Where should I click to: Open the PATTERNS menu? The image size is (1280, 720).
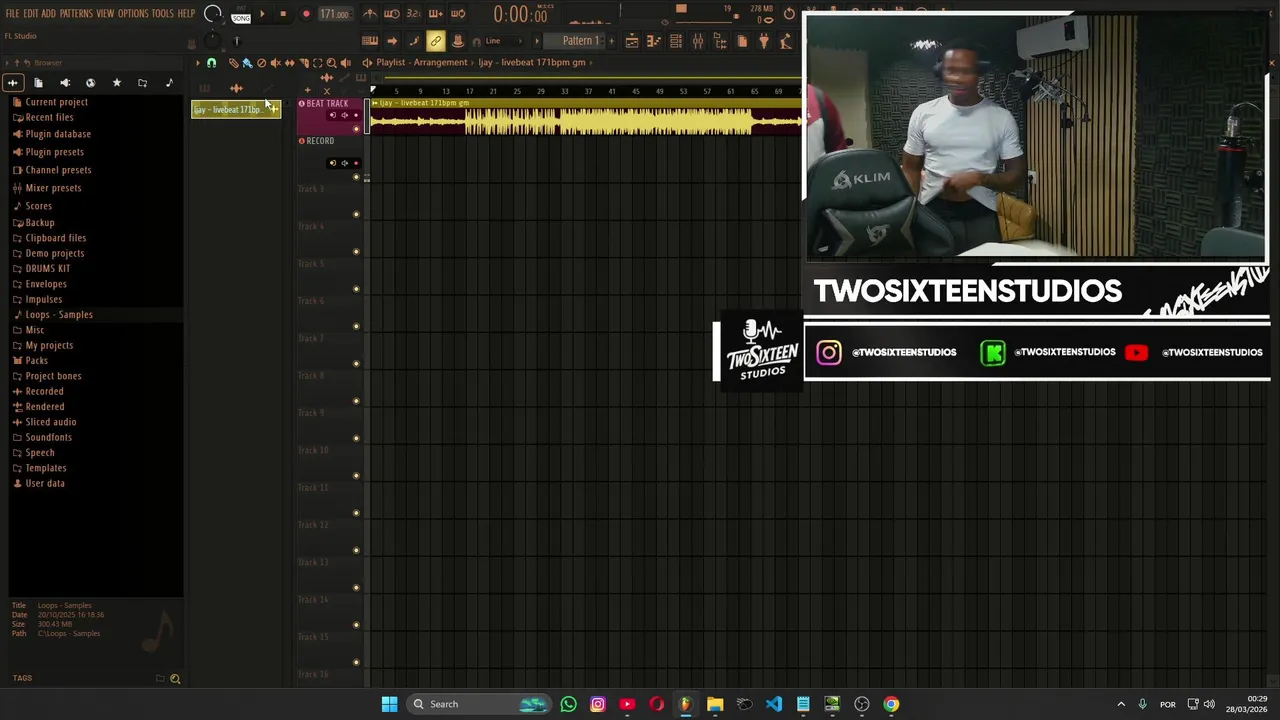point(76,14)
